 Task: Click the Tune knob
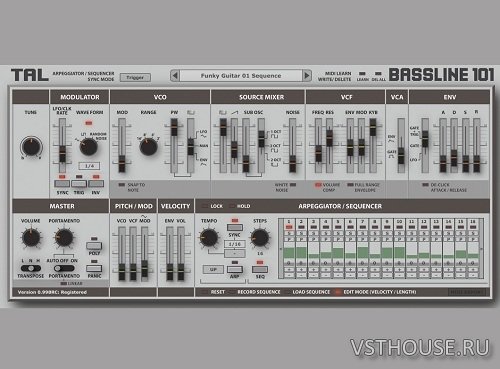click(31, 147)
